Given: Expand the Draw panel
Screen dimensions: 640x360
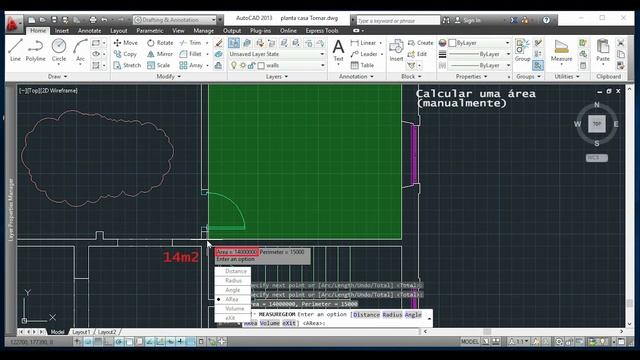Looking at the screenshot, I should 58,76.
